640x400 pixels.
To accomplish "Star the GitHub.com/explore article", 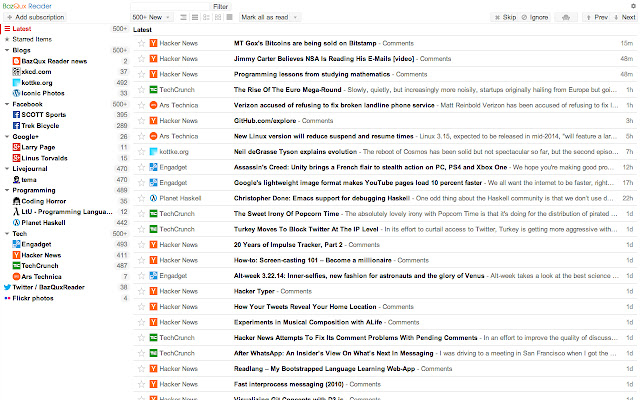I will [141, 121].
